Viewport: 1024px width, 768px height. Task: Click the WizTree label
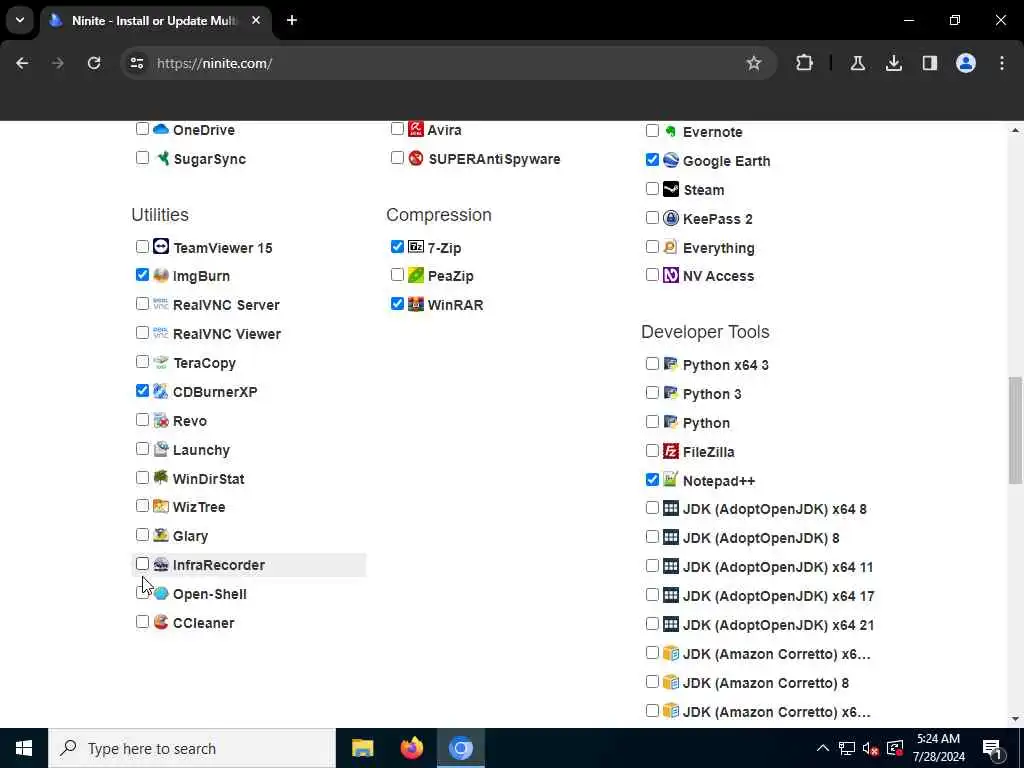coord(199,507)
